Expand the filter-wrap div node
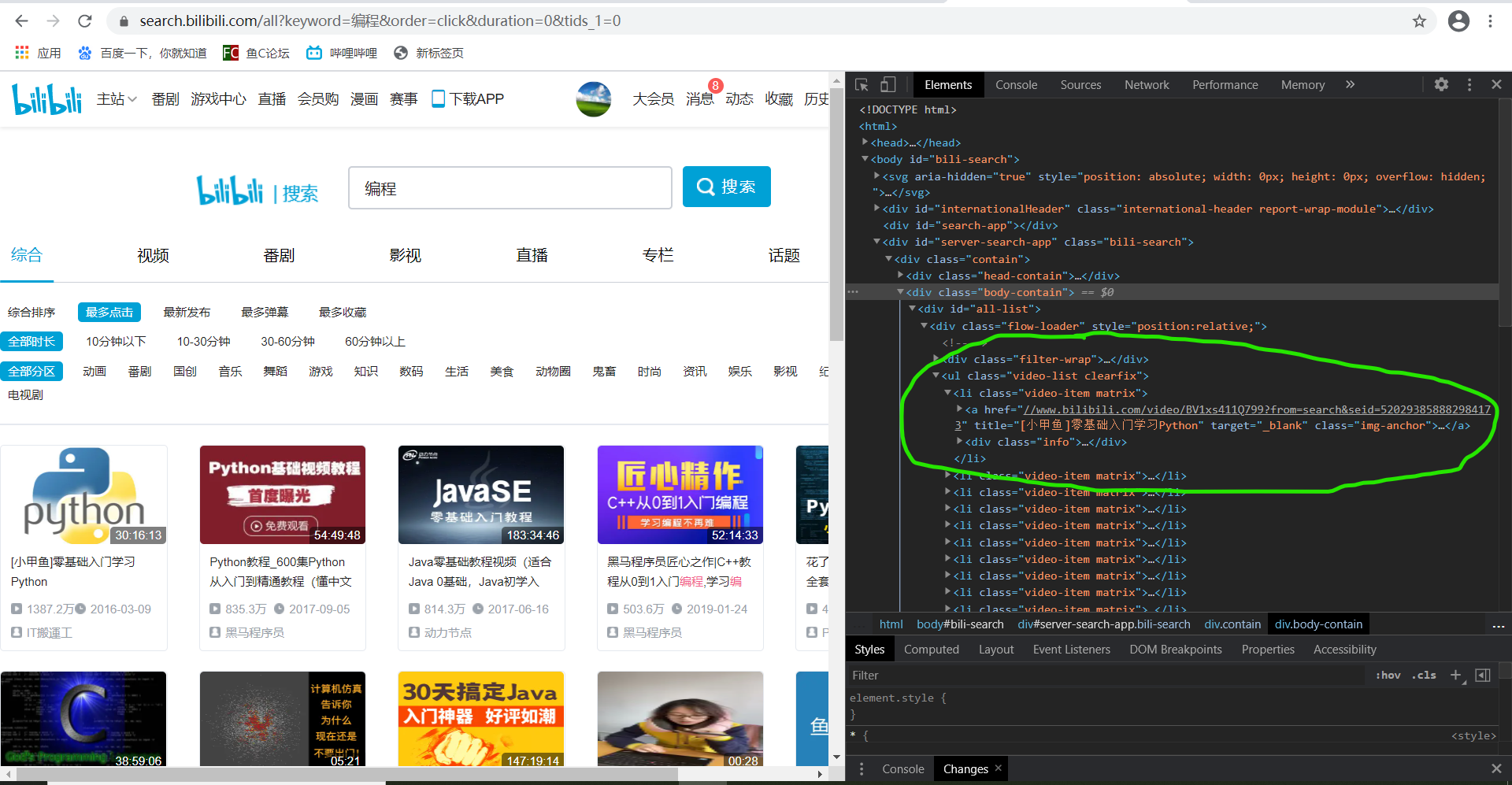 point(936,359)
